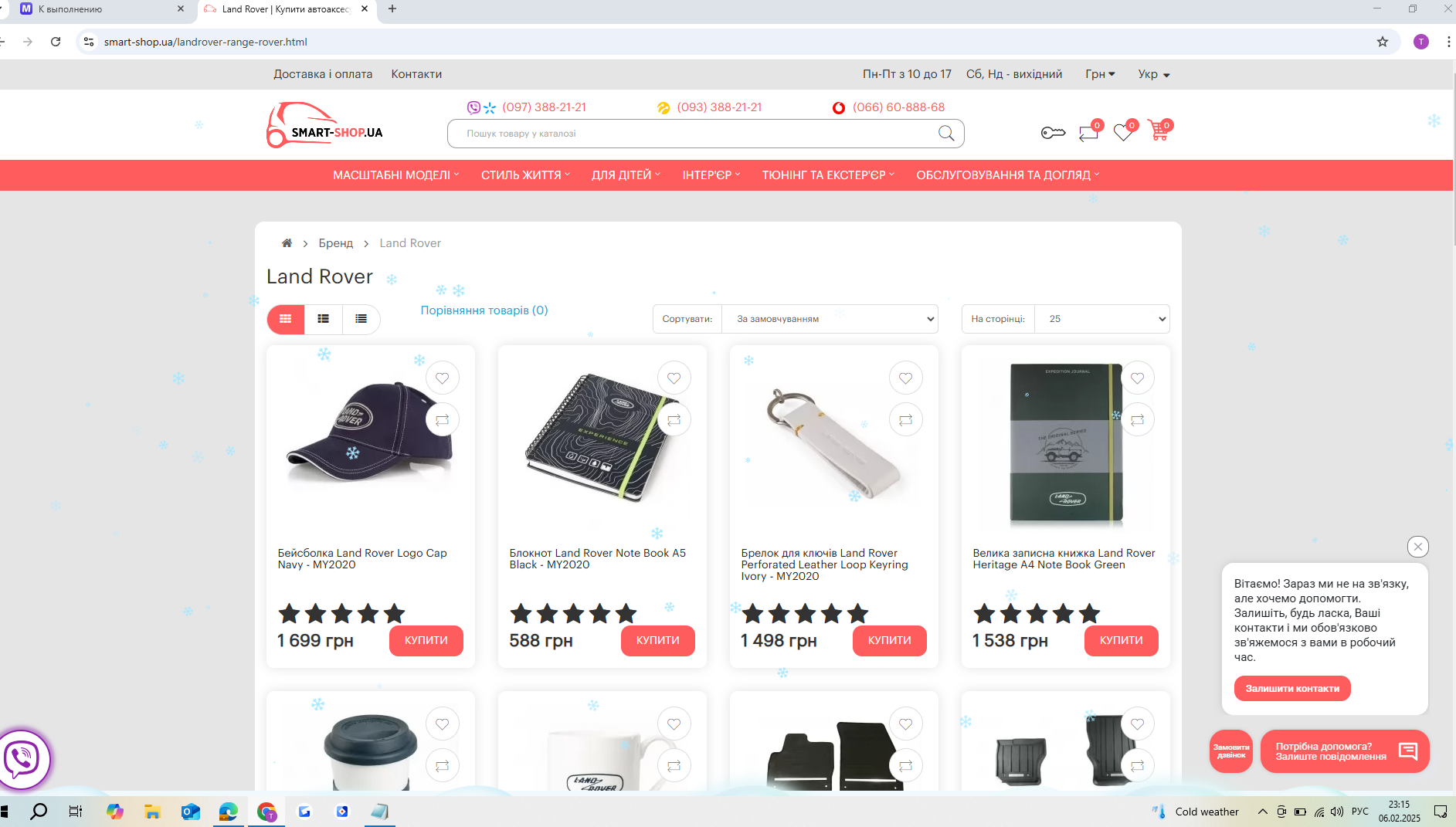1456x827 pixels.
Task: Expand СТИЛЬ ЖИТТЯ menu
Action: tap(526, 175)
